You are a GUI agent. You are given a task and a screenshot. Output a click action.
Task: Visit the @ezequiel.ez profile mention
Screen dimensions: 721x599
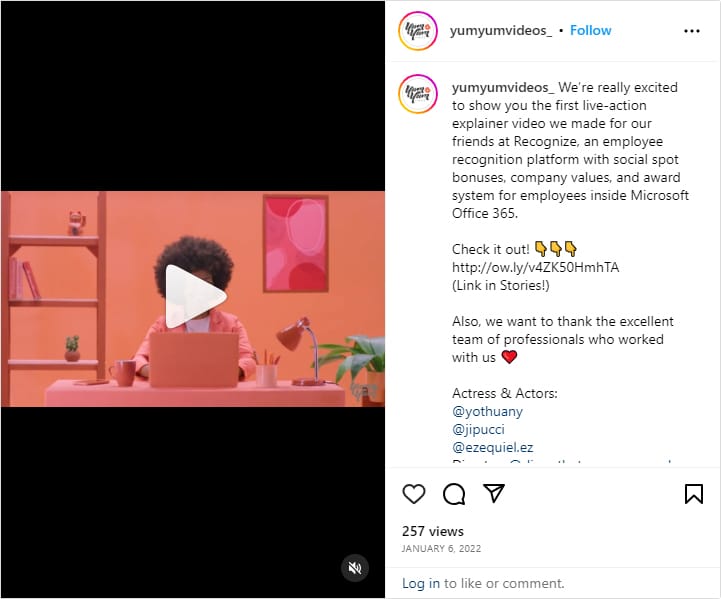[492, 447]
